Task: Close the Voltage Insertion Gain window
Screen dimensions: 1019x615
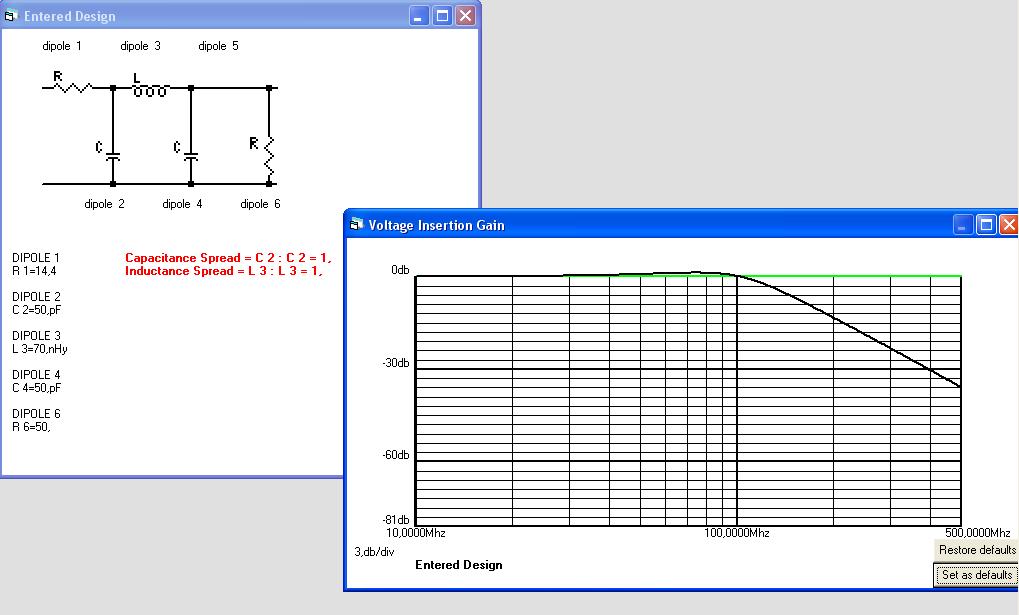Action: tap(1009, 225)
